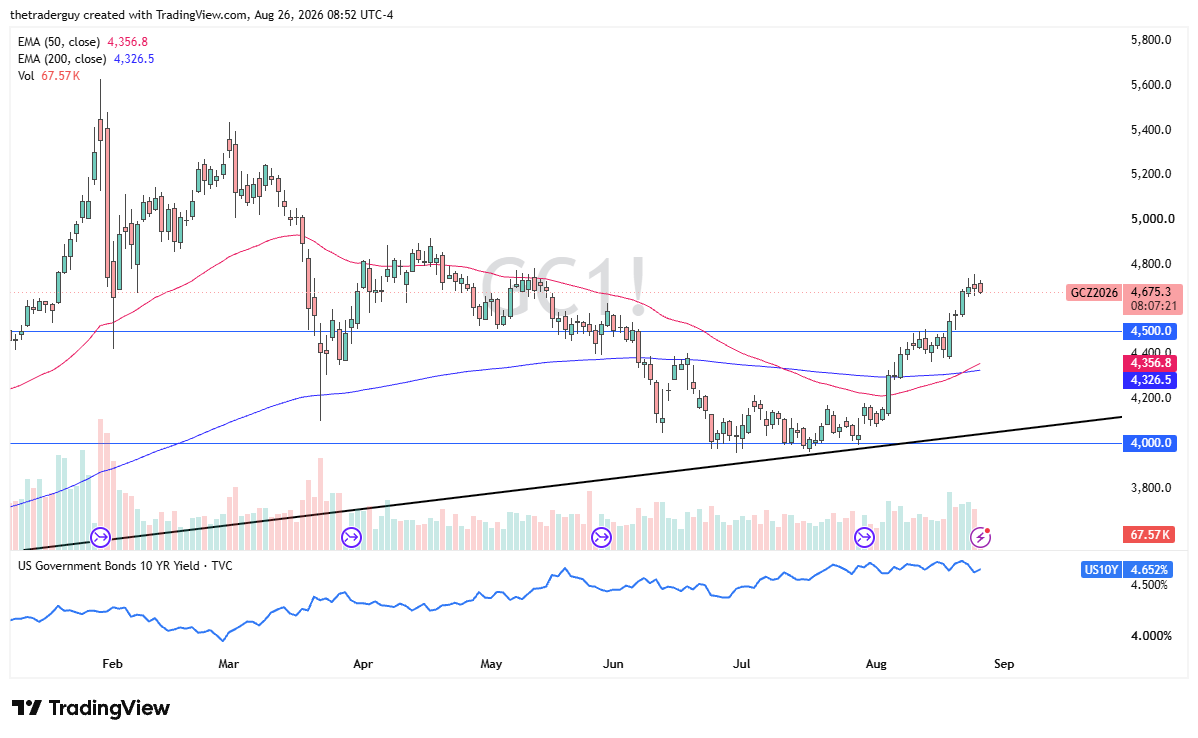Click the US Government Bonds 10 YR Yield title
Screen dimensions: 1198x738
[125, 566]
